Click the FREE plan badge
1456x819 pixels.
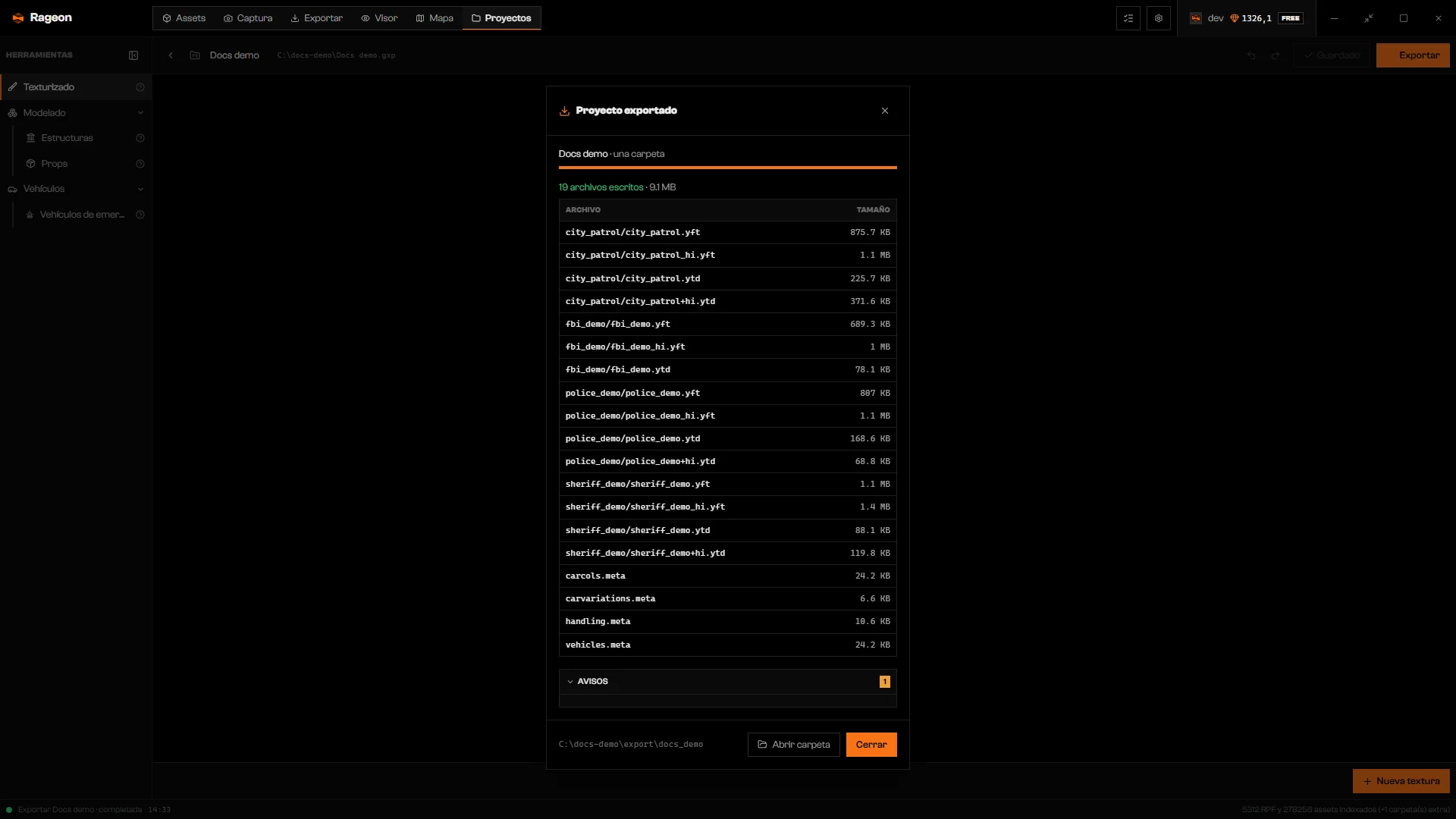point(1290,18)
